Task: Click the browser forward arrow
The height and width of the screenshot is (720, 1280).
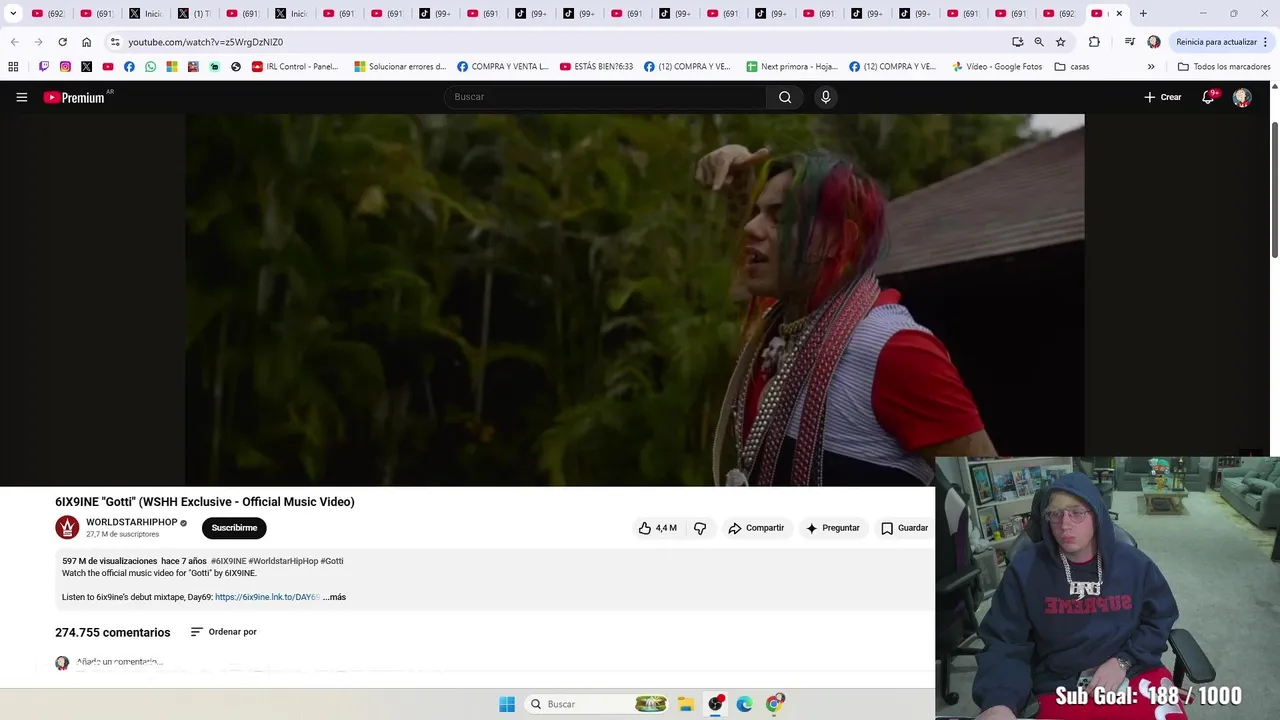Action: point(38,42)
